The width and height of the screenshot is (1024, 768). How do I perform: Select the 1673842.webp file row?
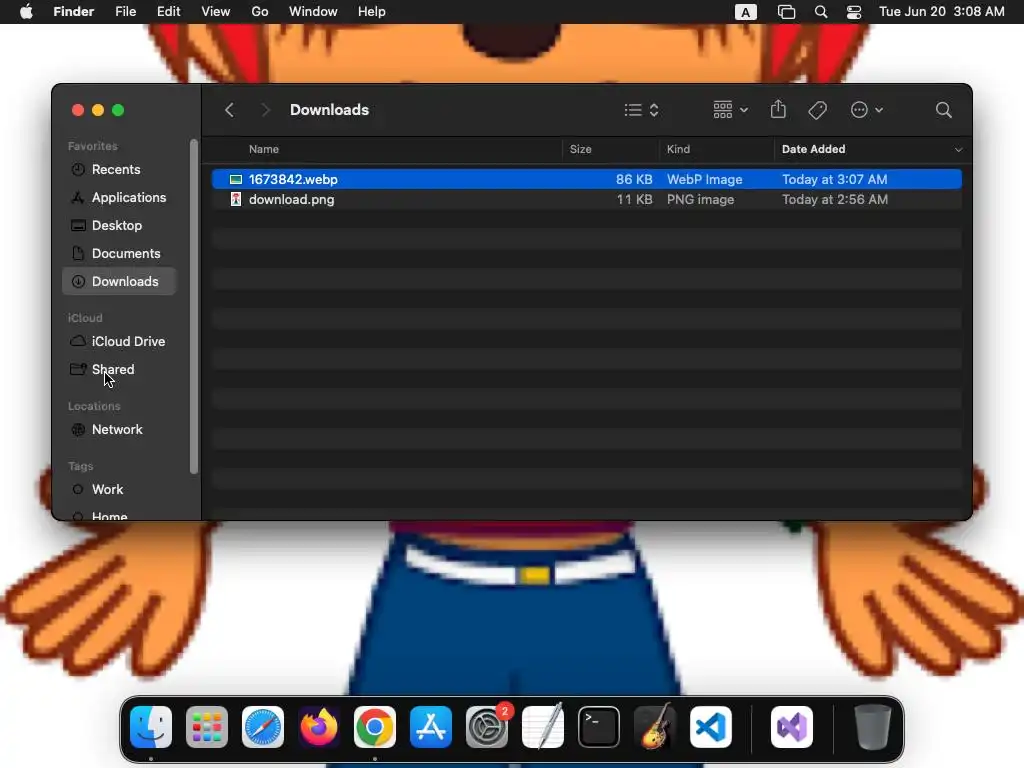[586, 179]
